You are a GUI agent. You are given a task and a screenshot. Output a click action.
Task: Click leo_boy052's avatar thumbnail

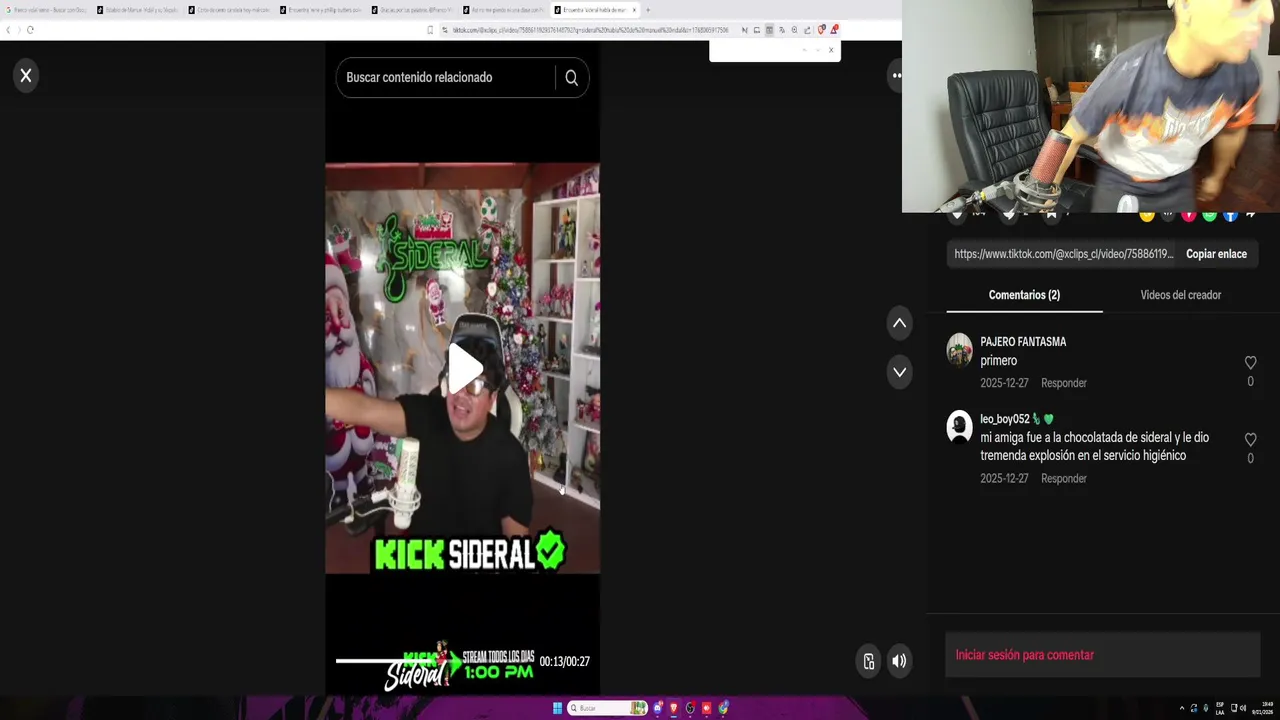(960, 427)
